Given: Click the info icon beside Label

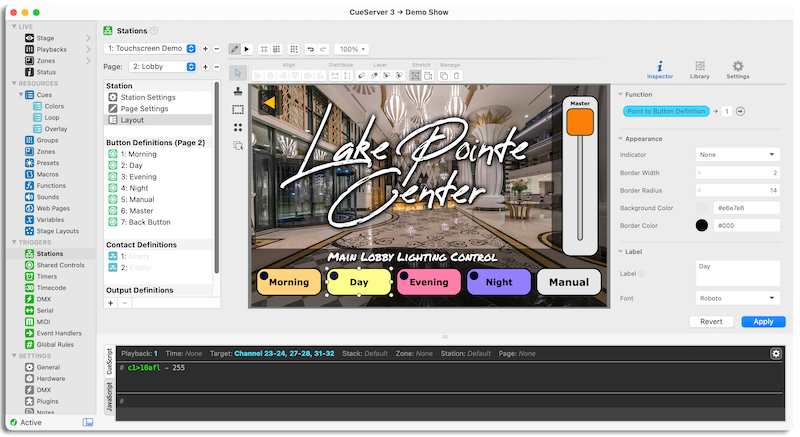Looking at the screenshot, I should point(641,274).
